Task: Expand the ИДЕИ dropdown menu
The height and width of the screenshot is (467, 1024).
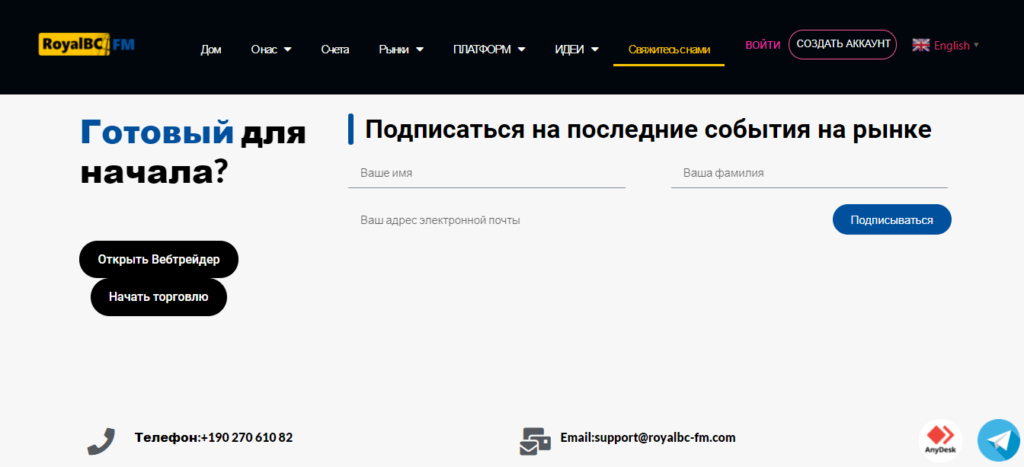Action: click(577, 50)
